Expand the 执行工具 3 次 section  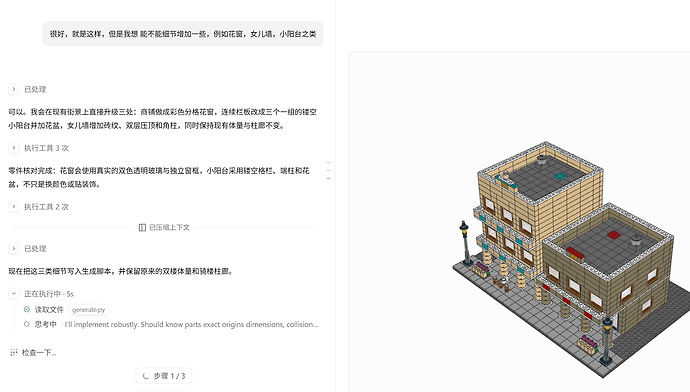coord(14,148)
